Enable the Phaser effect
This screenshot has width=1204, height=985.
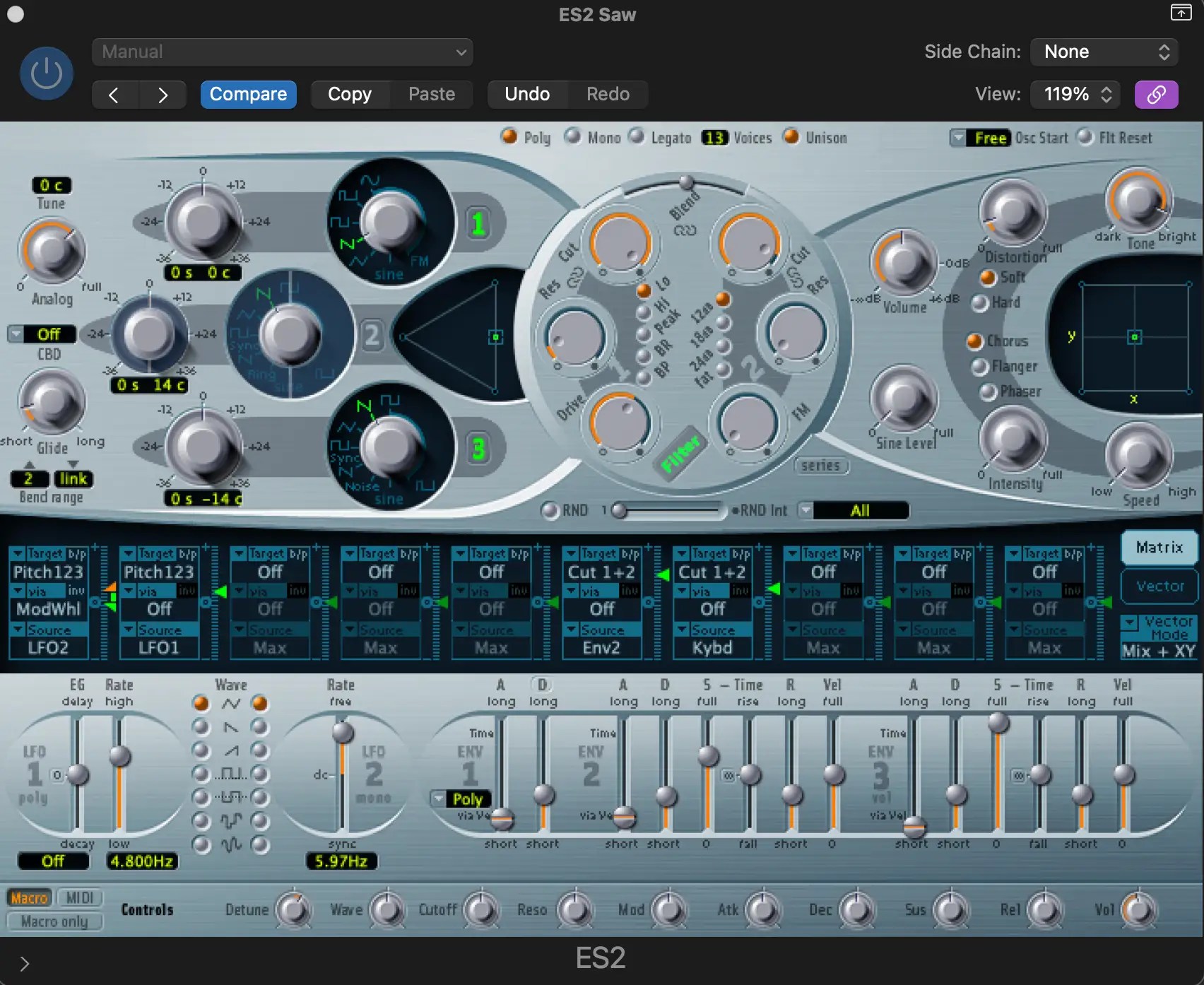click(x=987, y=392)
